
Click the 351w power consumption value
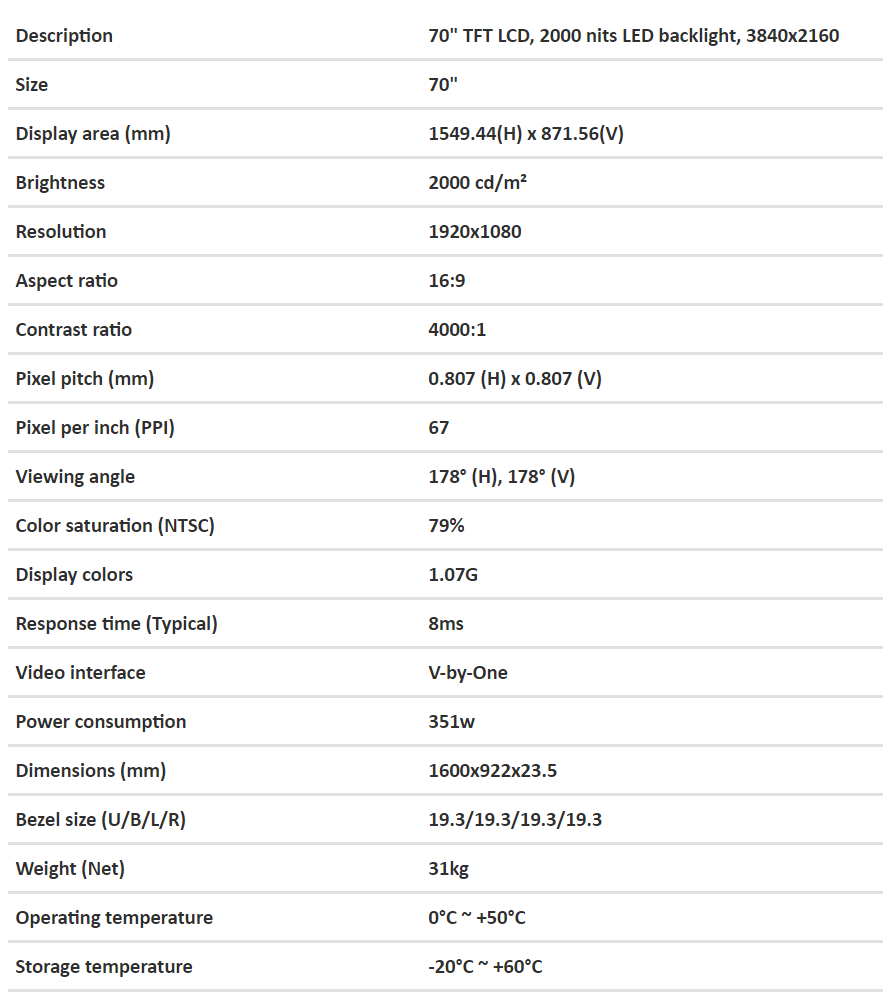point(452,722)
